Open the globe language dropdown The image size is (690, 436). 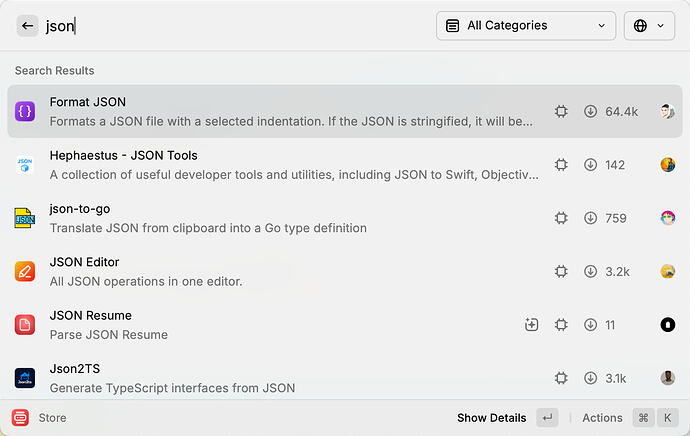(649, 26)
